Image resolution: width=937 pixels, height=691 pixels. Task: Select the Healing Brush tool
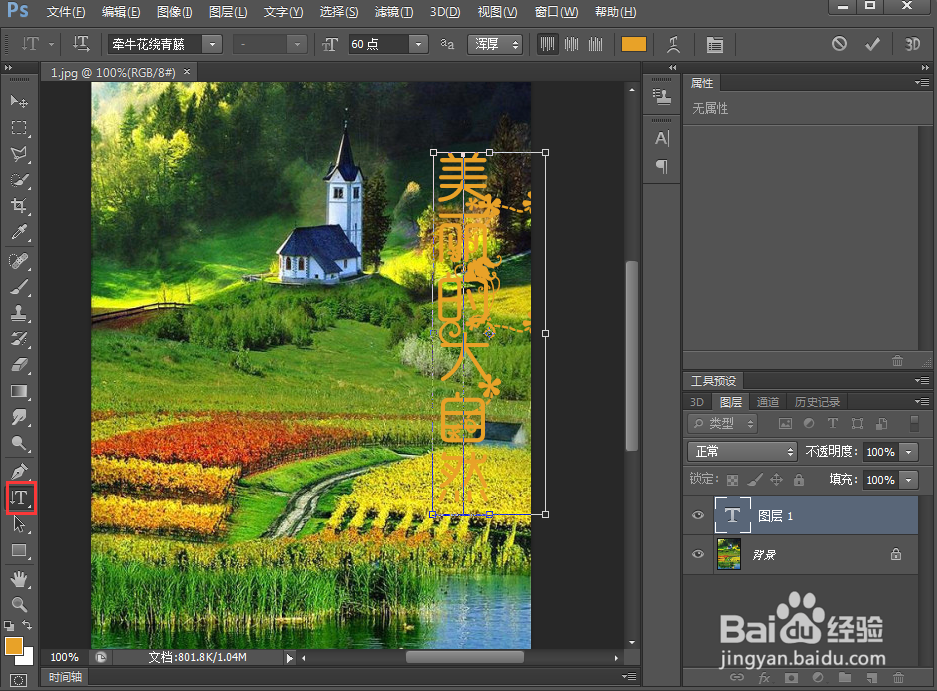coord(19,261)
